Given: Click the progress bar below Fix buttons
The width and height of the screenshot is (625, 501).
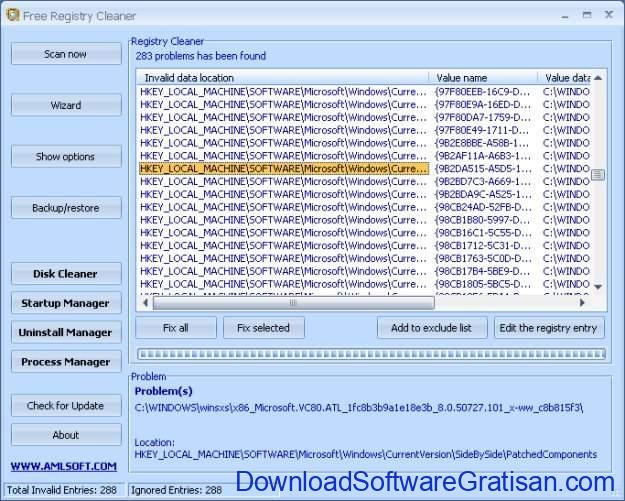Looking at the screenshot, I should tap(371, 354).
